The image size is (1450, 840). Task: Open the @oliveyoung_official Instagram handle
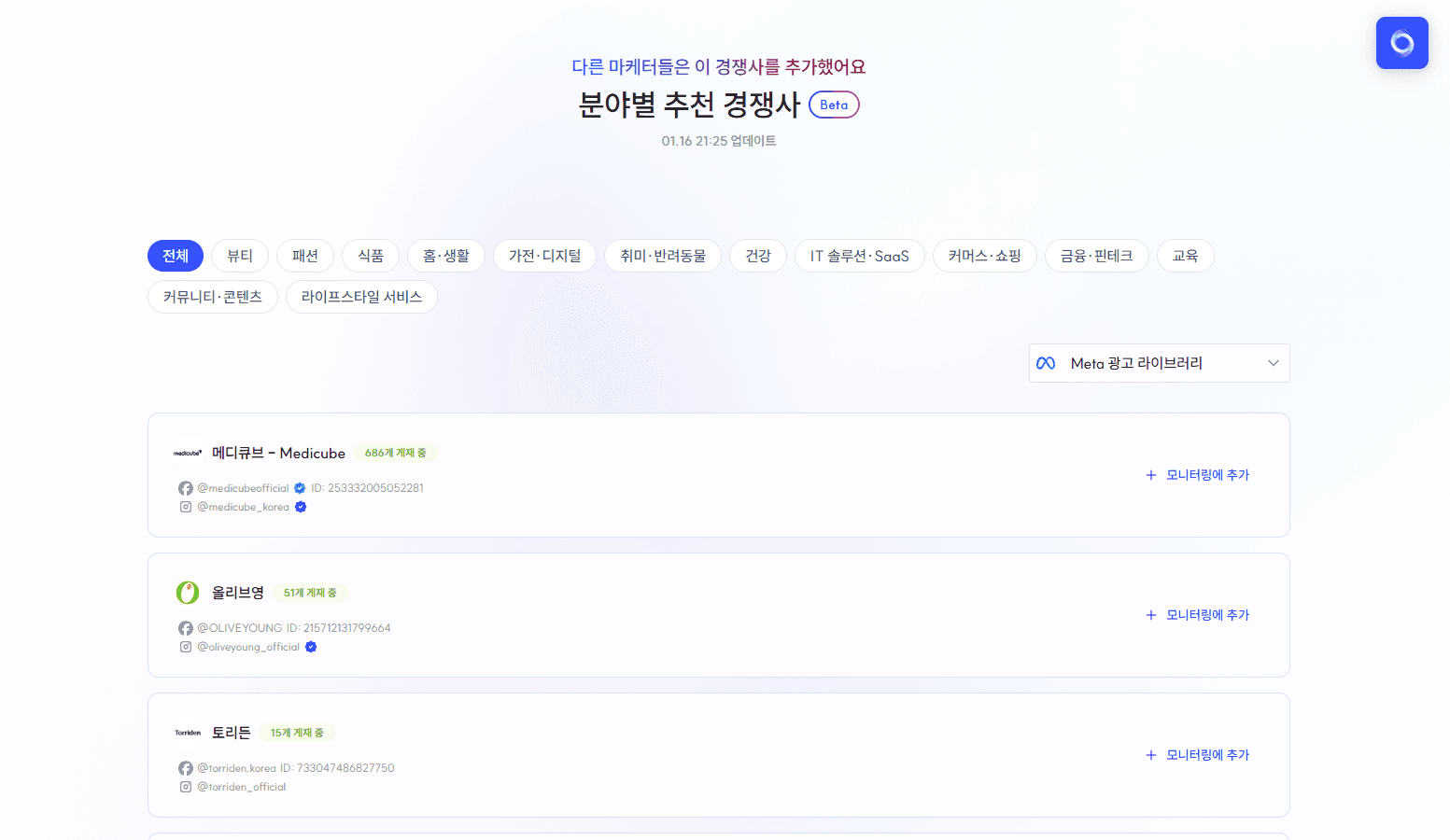pyautogui.click(x=248, y=647)
